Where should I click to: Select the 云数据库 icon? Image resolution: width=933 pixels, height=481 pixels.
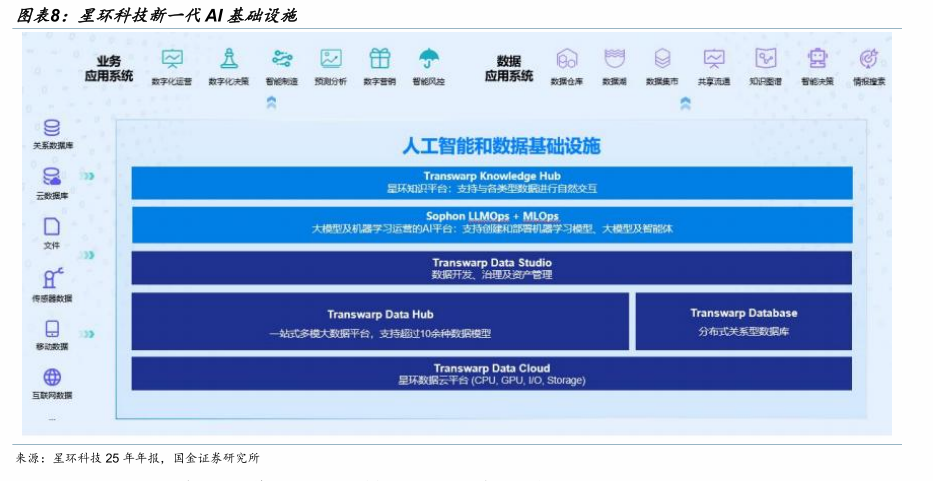(x=52, y=177)
